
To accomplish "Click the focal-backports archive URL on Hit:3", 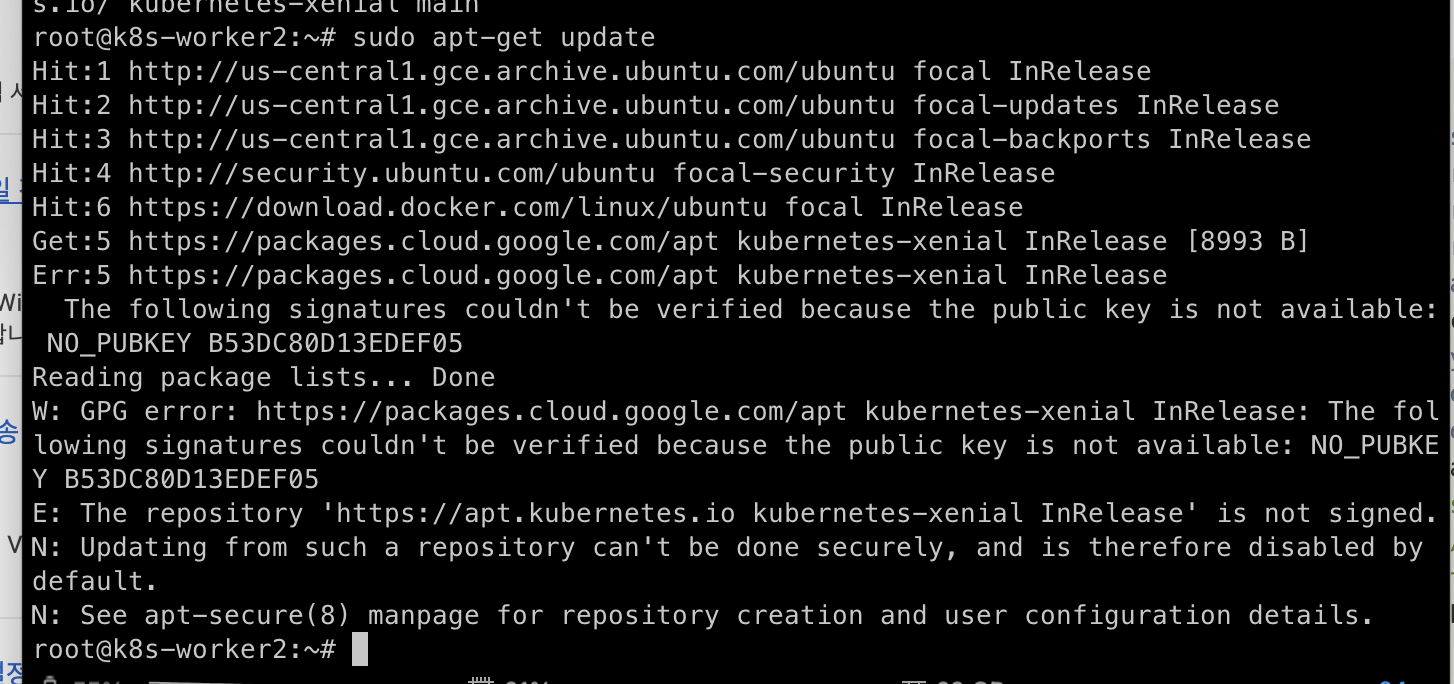I will (512, 139).
